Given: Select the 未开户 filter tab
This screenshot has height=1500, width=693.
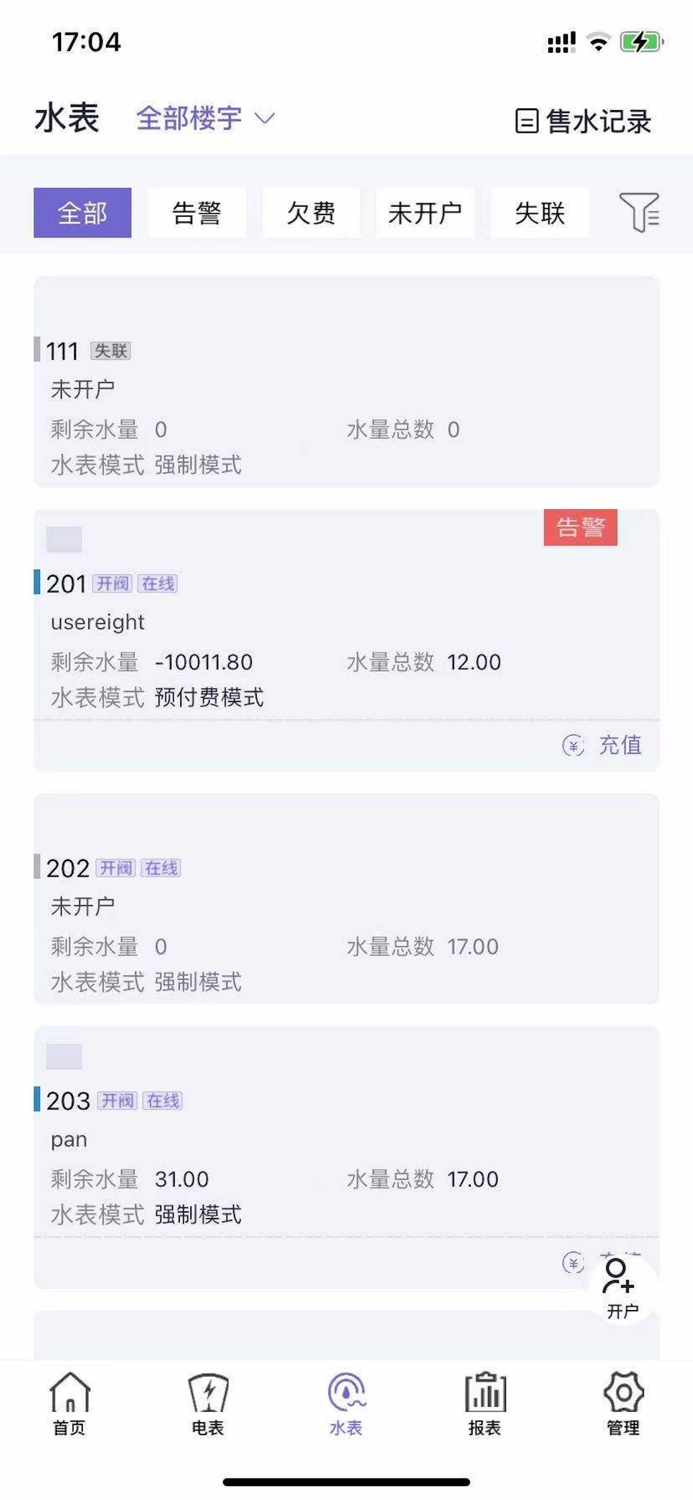Looking at the screenshot, I should pyautogui.click(x=425, y=212).
